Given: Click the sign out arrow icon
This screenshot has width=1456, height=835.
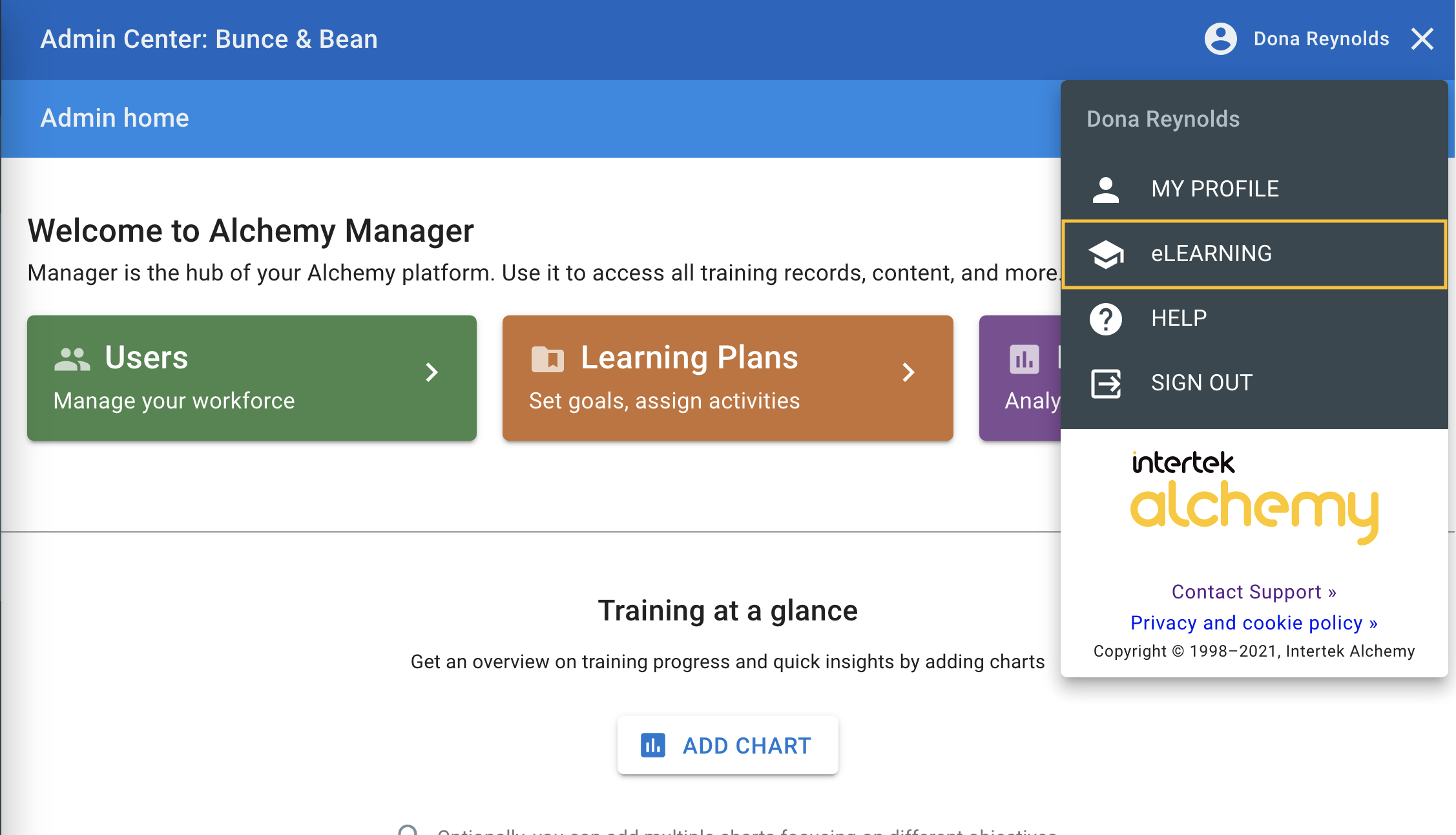Looking at the screenshot, I should pos(1106,383).
